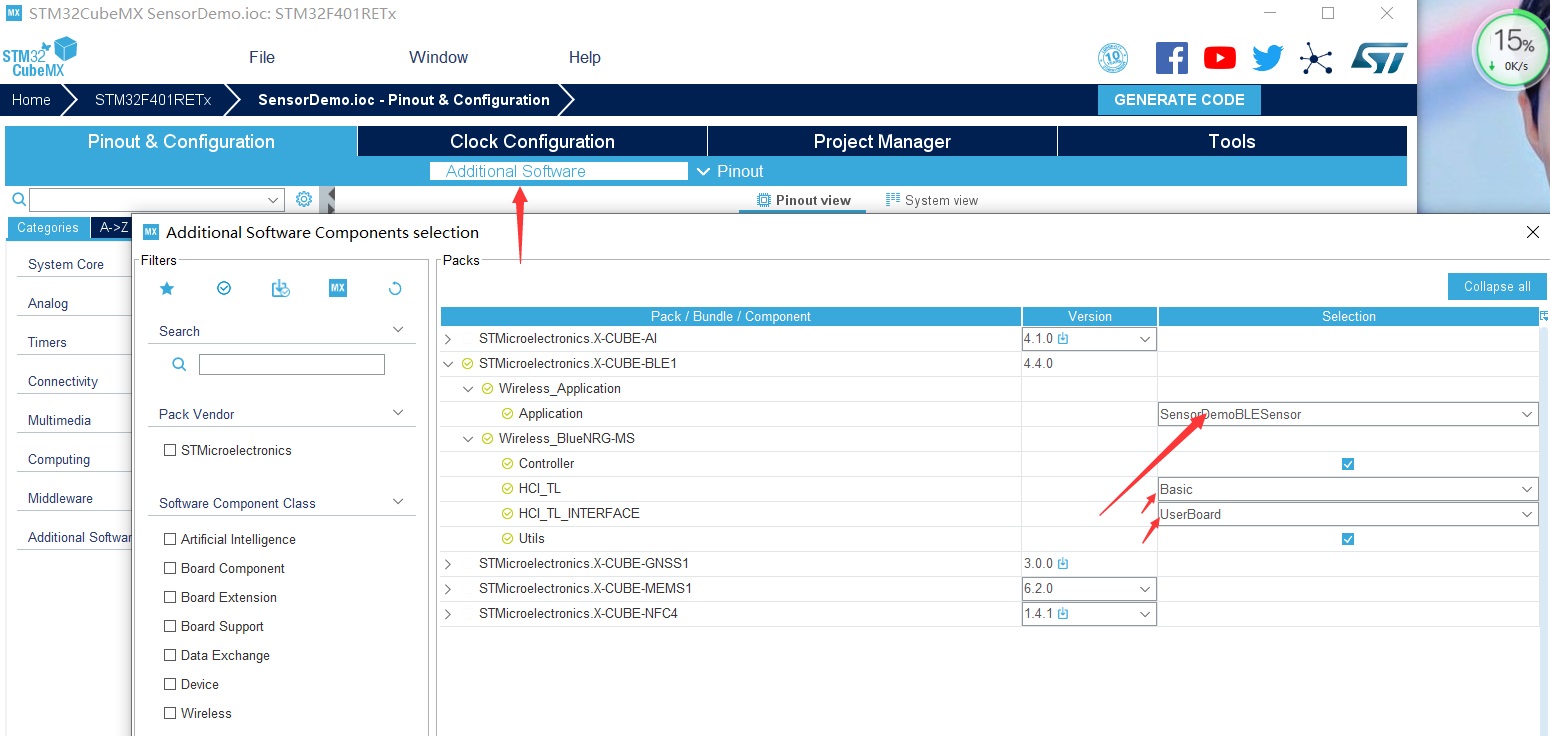Close the Additional Software Components selection dialog
This screenshot has height=736, width=1550.
coord(1533,232)
